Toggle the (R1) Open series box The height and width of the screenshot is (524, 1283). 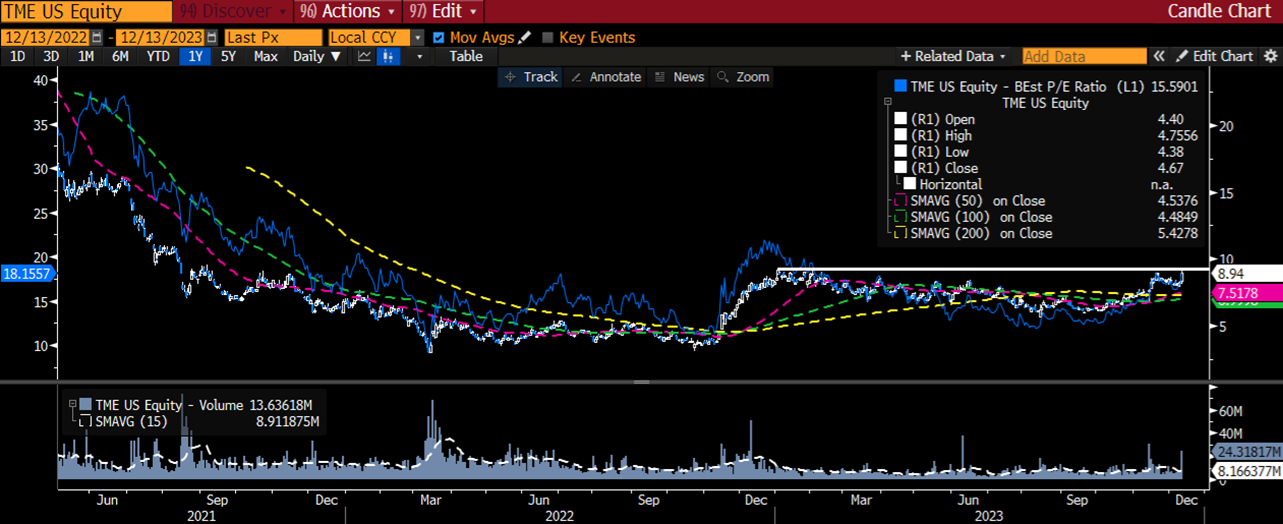[901, 119]
